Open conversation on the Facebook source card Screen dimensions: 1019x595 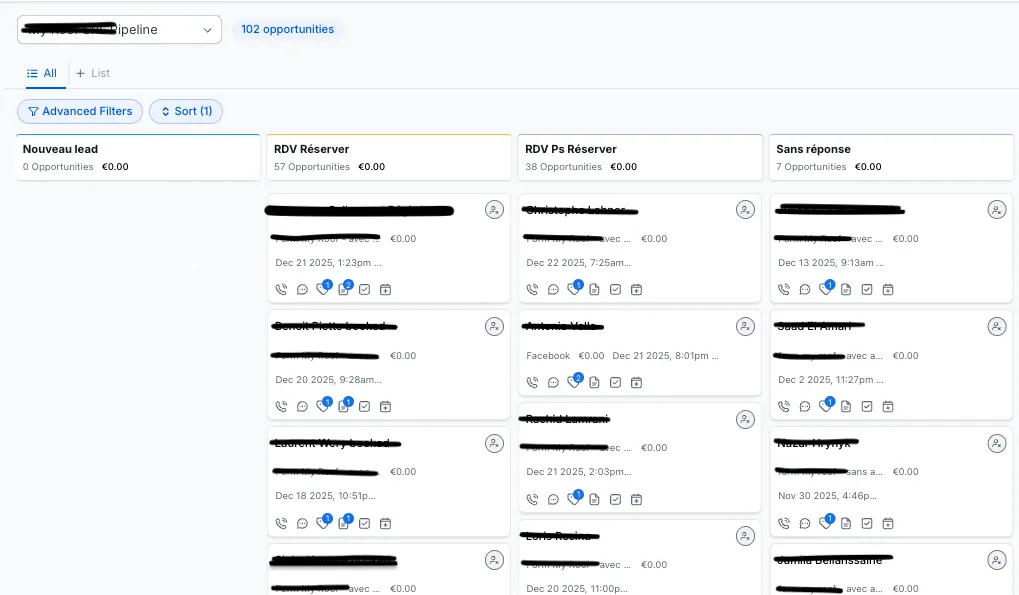[553, 383]
